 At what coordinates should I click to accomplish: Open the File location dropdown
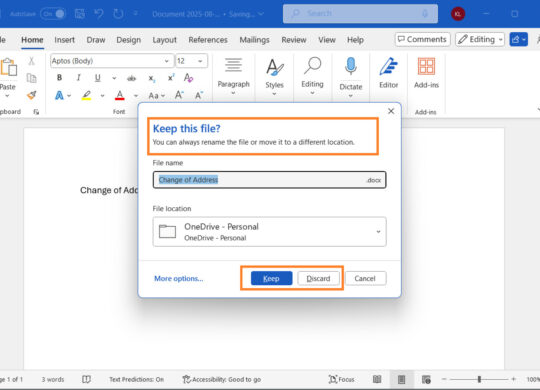[x=269, y=232]
